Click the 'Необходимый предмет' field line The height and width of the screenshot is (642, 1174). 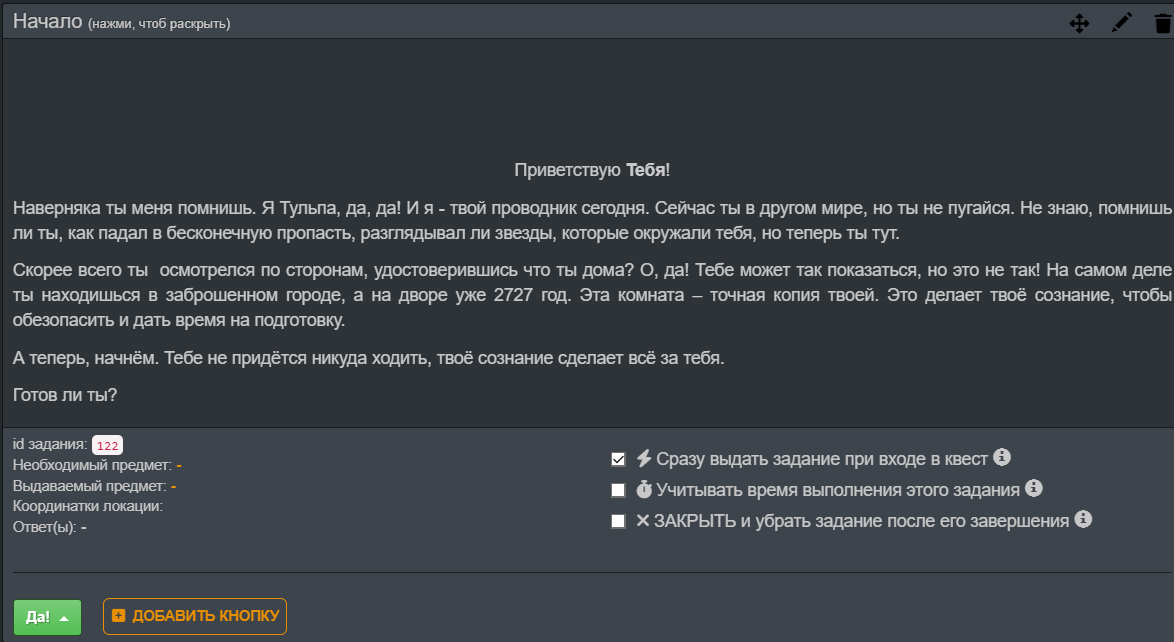pyautogui.click(x=96, y=466)
